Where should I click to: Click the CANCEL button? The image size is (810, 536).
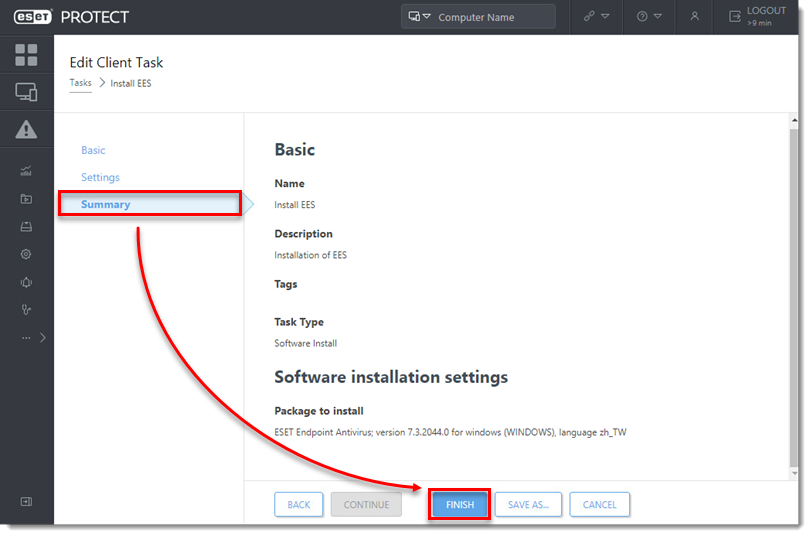[599, 505]
